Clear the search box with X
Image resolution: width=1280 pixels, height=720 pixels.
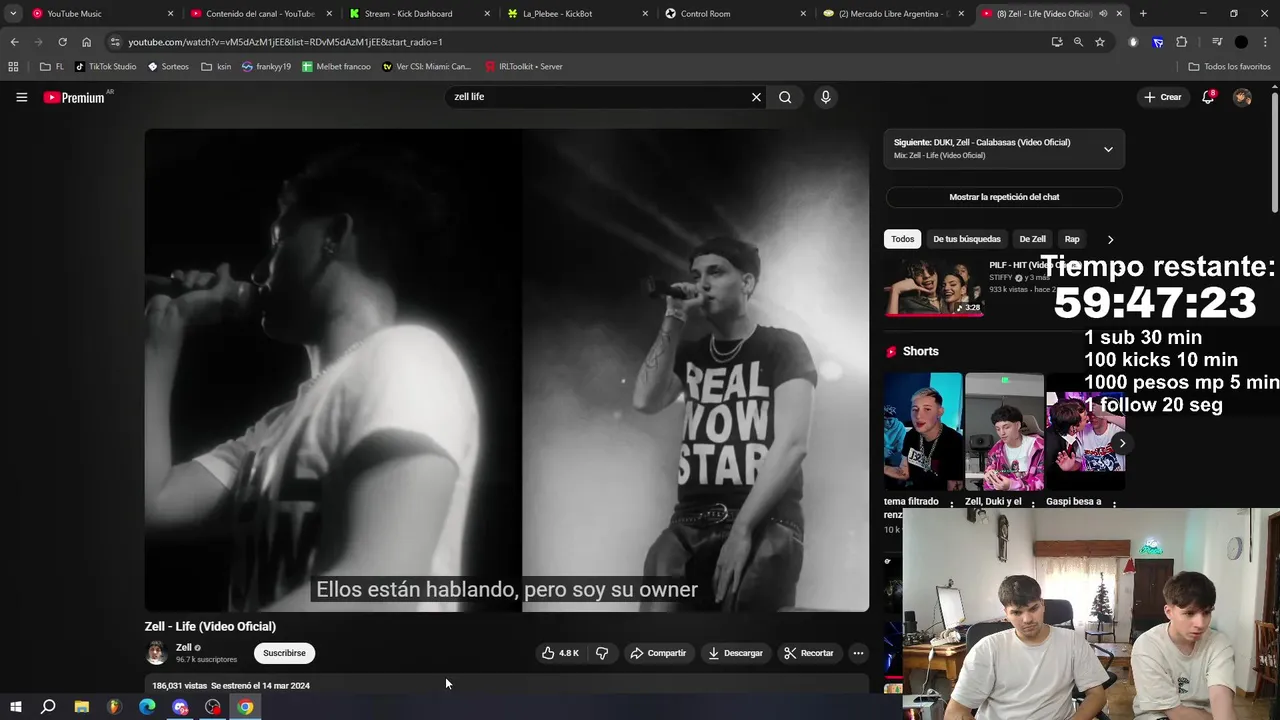pos(756,97)
